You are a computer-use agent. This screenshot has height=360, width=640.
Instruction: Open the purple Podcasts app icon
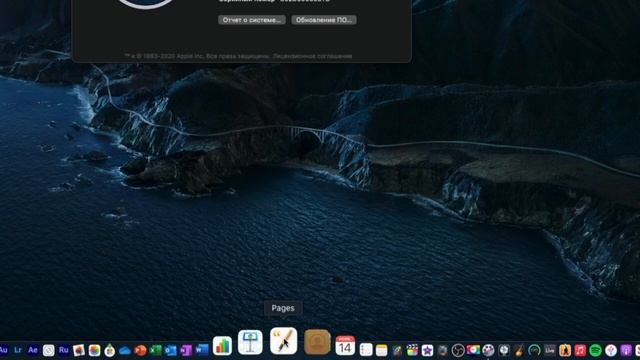[626, 350]
